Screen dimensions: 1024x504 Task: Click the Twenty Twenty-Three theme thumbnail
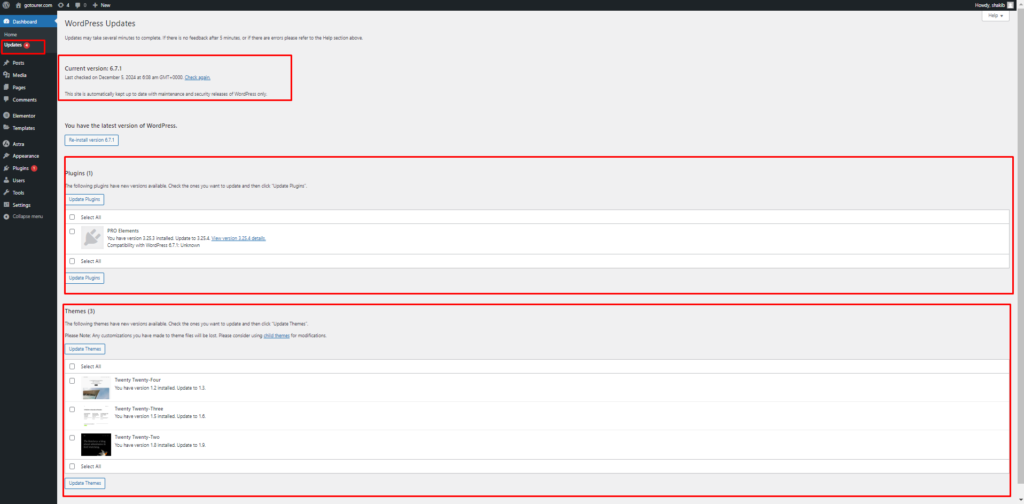pyautogui.click(x=95, y=416)
